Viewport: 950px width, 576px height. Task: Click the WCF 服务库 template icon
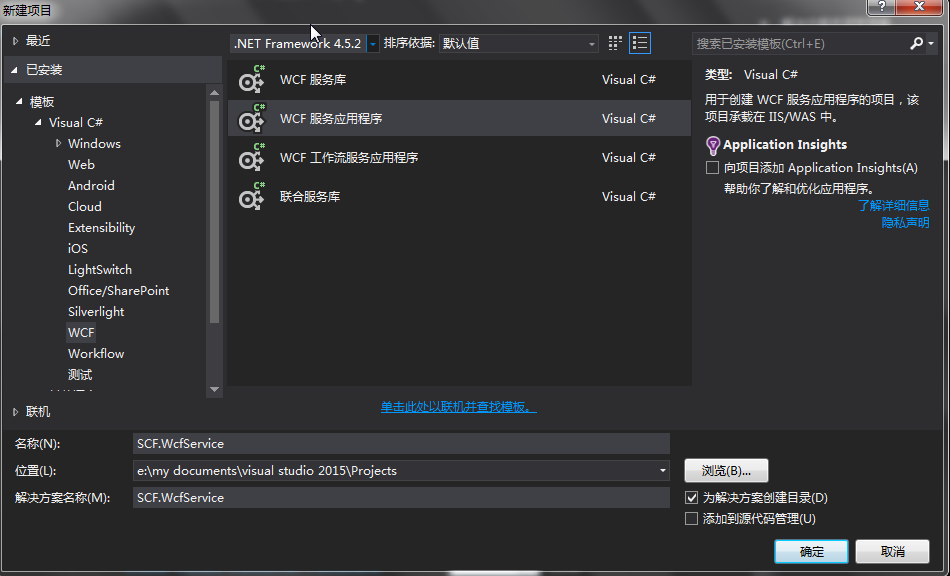[251, 79]
